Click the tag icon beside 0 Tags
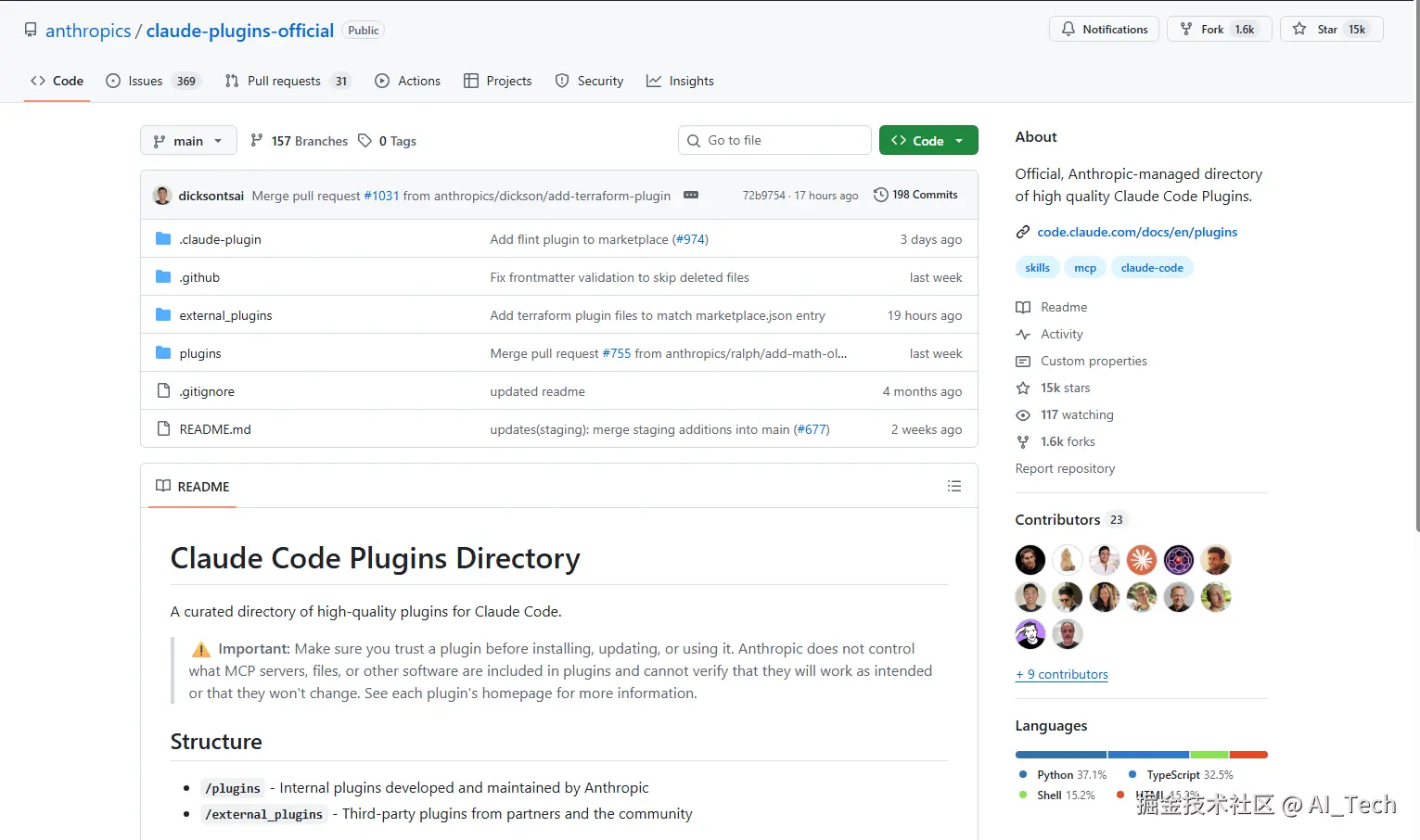The image size is (1420, 840). [365, 141]
